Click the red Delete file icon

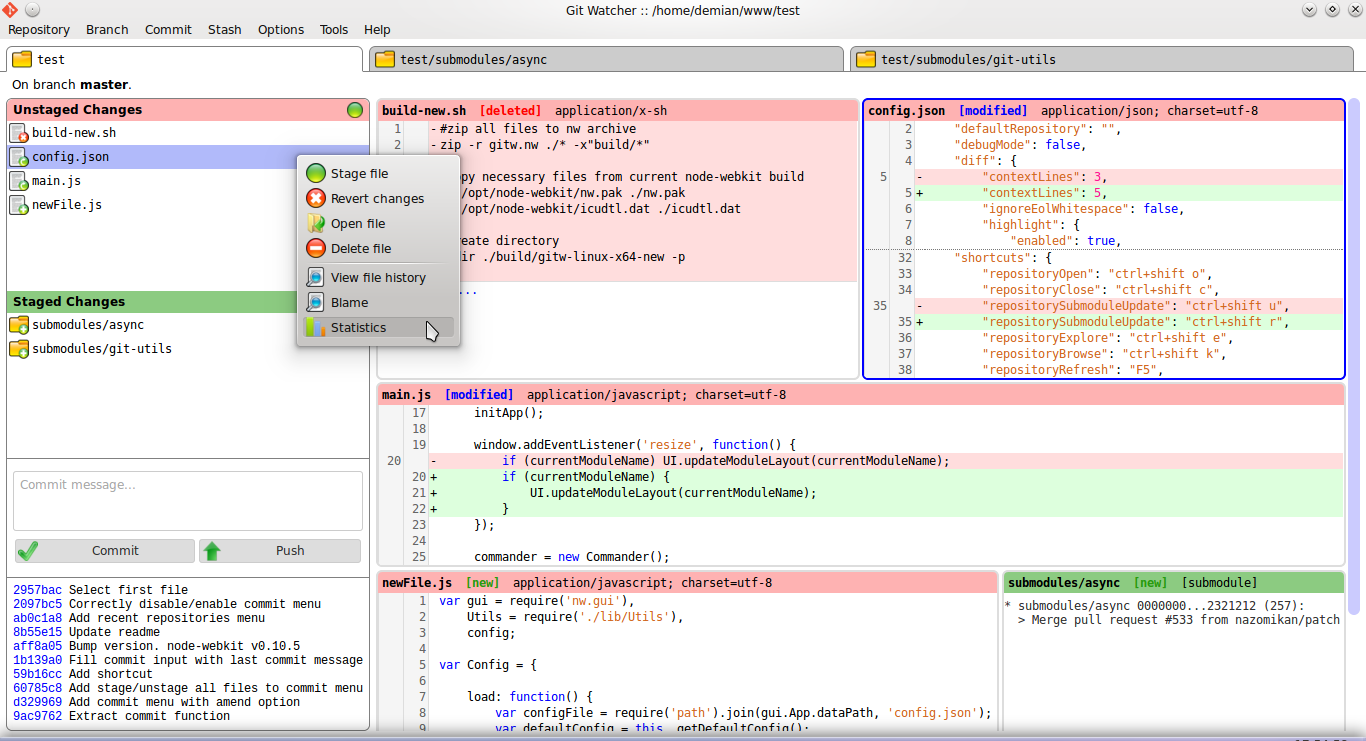point(316,249)
